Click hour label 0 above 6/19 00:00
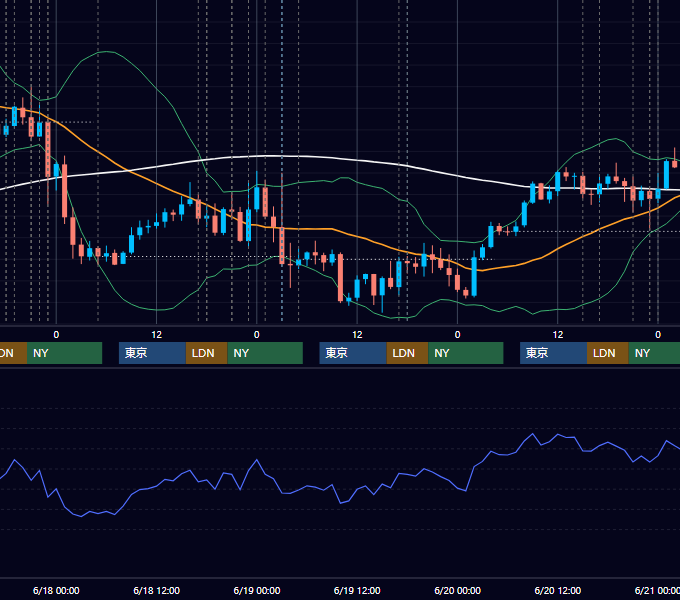The width and height of the screenshot is (680, 600). (x=257, y=335)
